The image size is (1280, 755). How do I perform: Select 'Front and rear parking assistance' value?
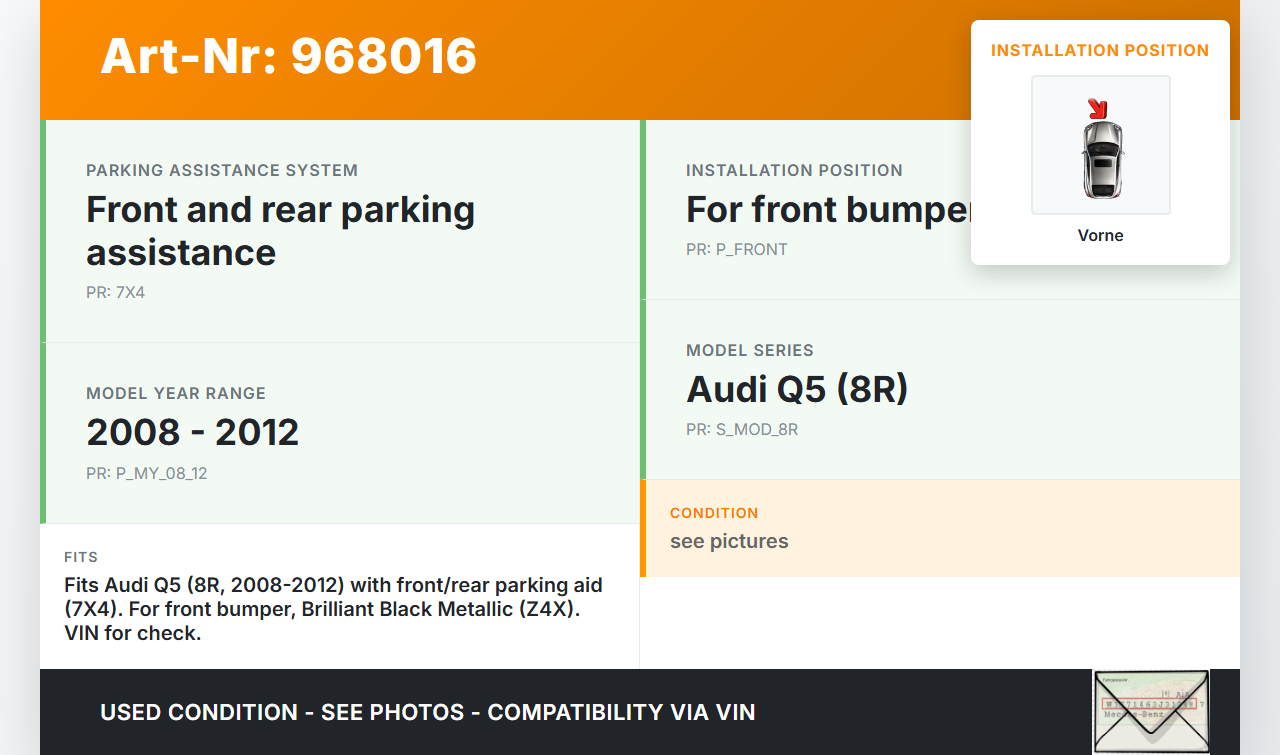tap(280, 231)
